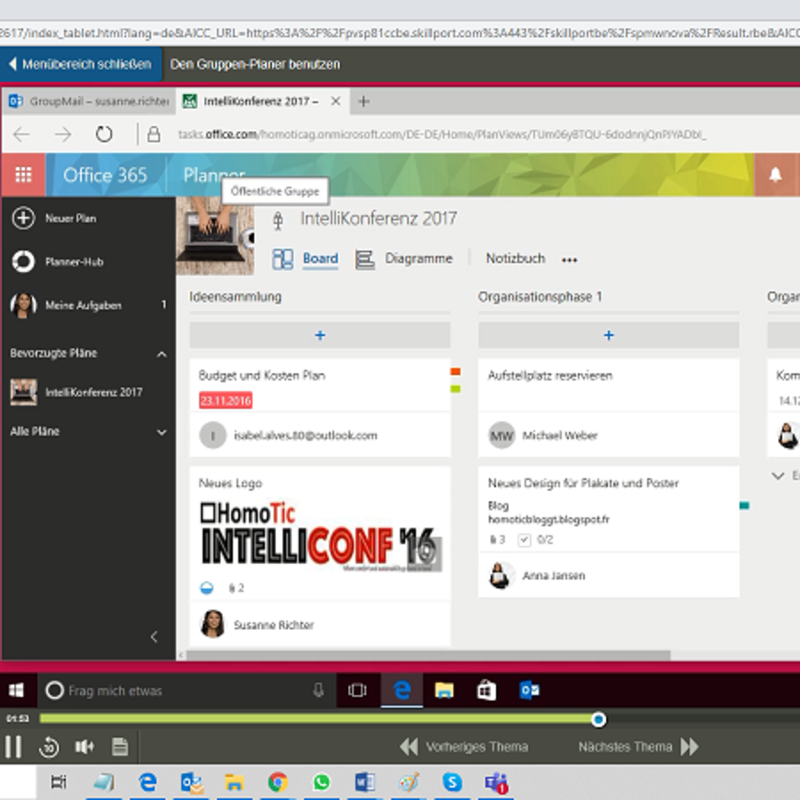
Task: Click the pin icon beside the plan title
Action: [278, 220]
